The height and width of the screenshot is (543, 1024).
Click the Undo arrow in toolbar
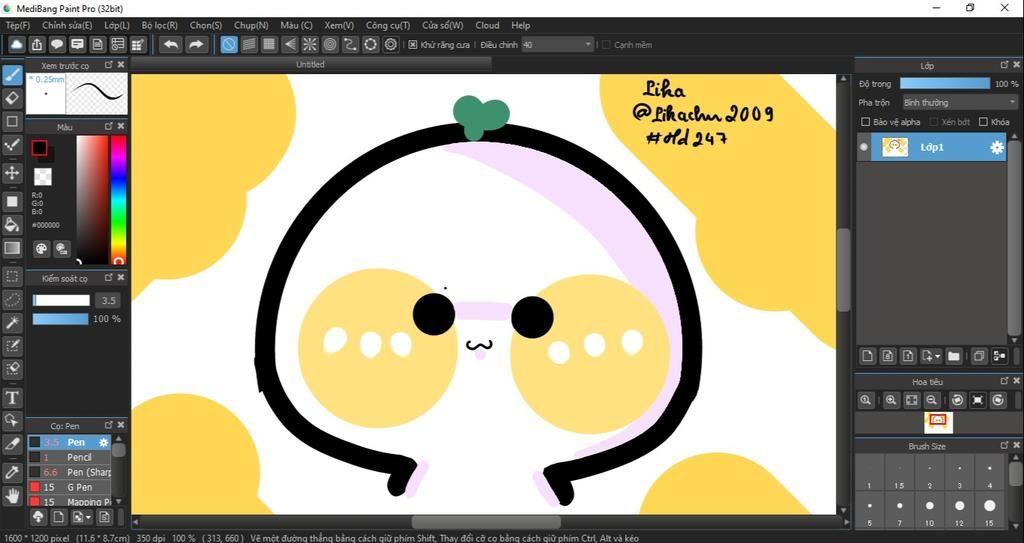click(171, 44)
